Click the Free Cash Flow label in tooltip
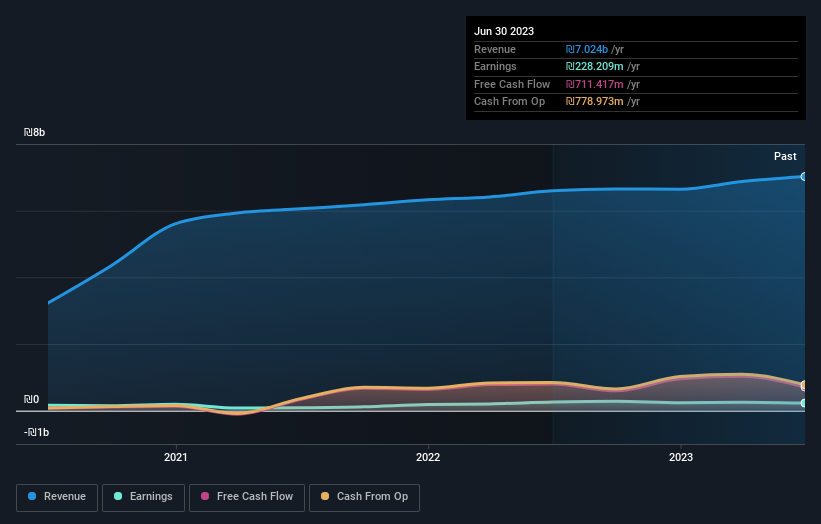Viewport: 821px width, 524px height. [512, 84]
